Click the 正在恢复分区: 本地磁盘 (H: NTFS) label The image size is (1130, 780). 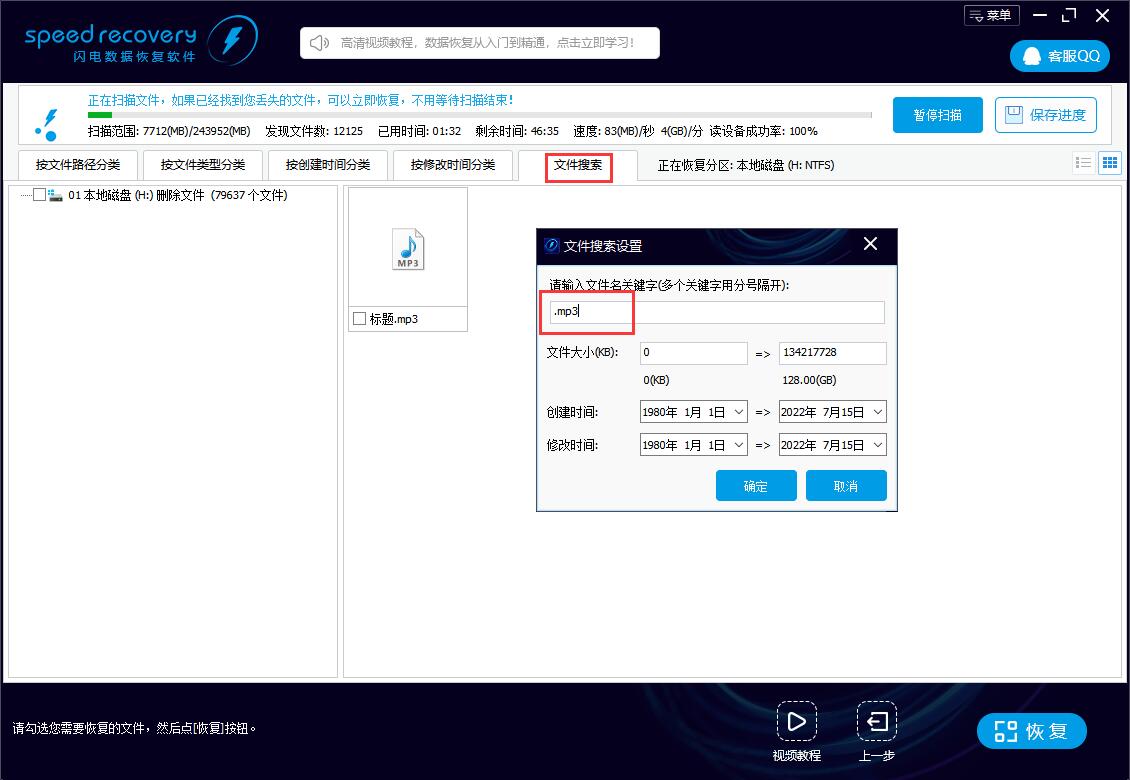coord(746,166)
